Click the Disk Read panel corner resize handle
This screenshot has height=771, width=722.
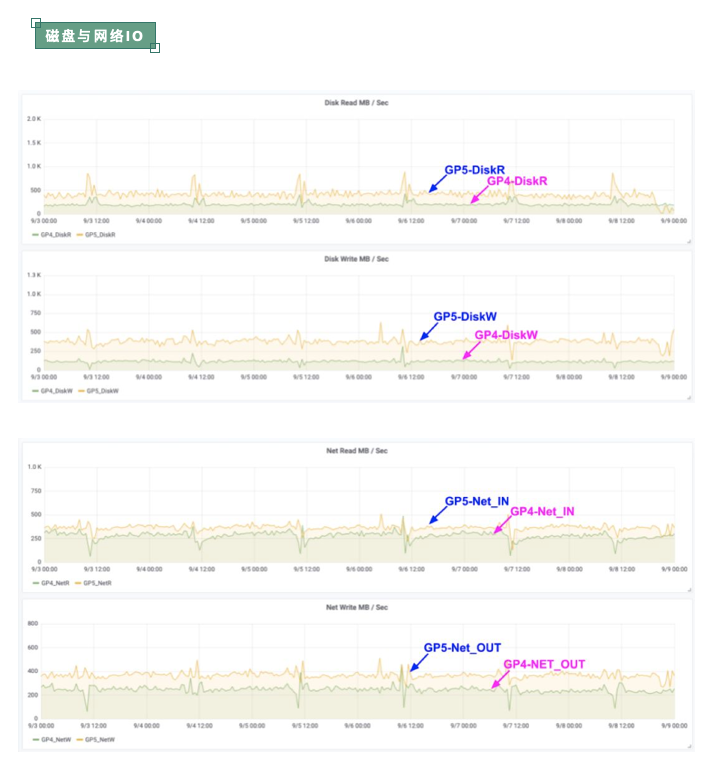pos(689,241)
